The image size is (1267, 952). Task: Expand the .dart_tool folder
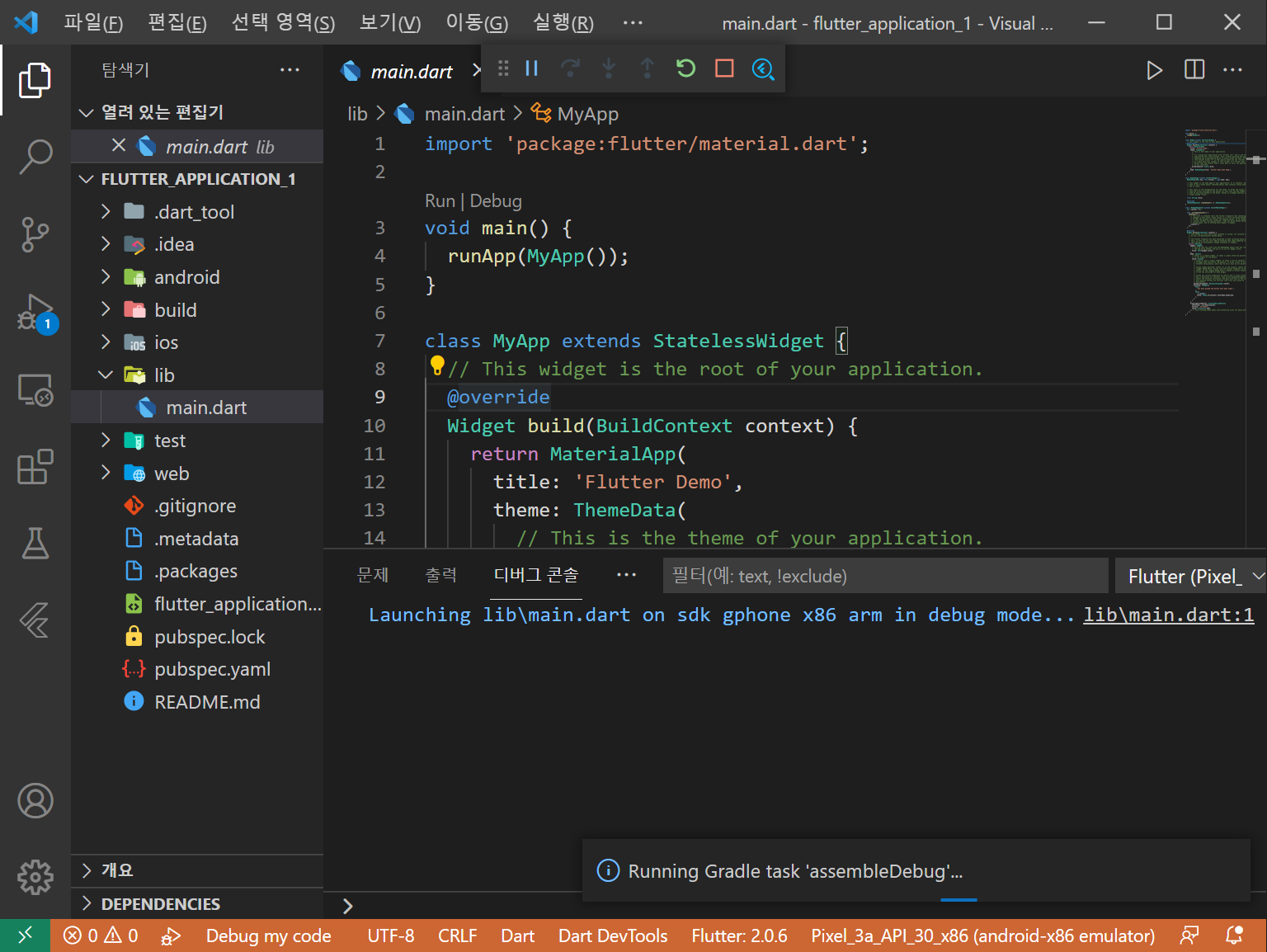tap(106, 212)
